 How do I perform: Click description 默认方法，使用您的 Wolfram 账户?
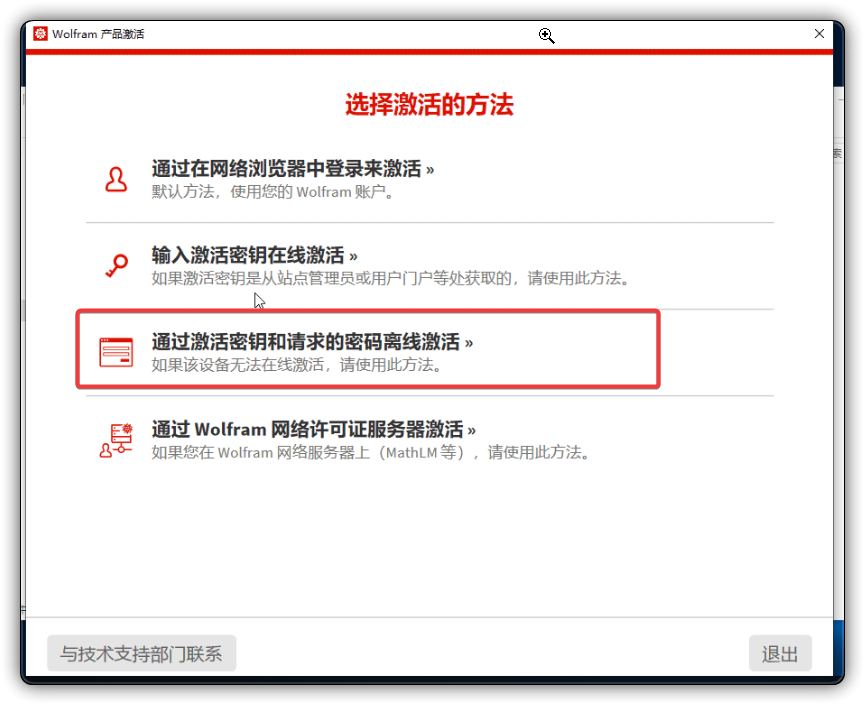(272, 192)
